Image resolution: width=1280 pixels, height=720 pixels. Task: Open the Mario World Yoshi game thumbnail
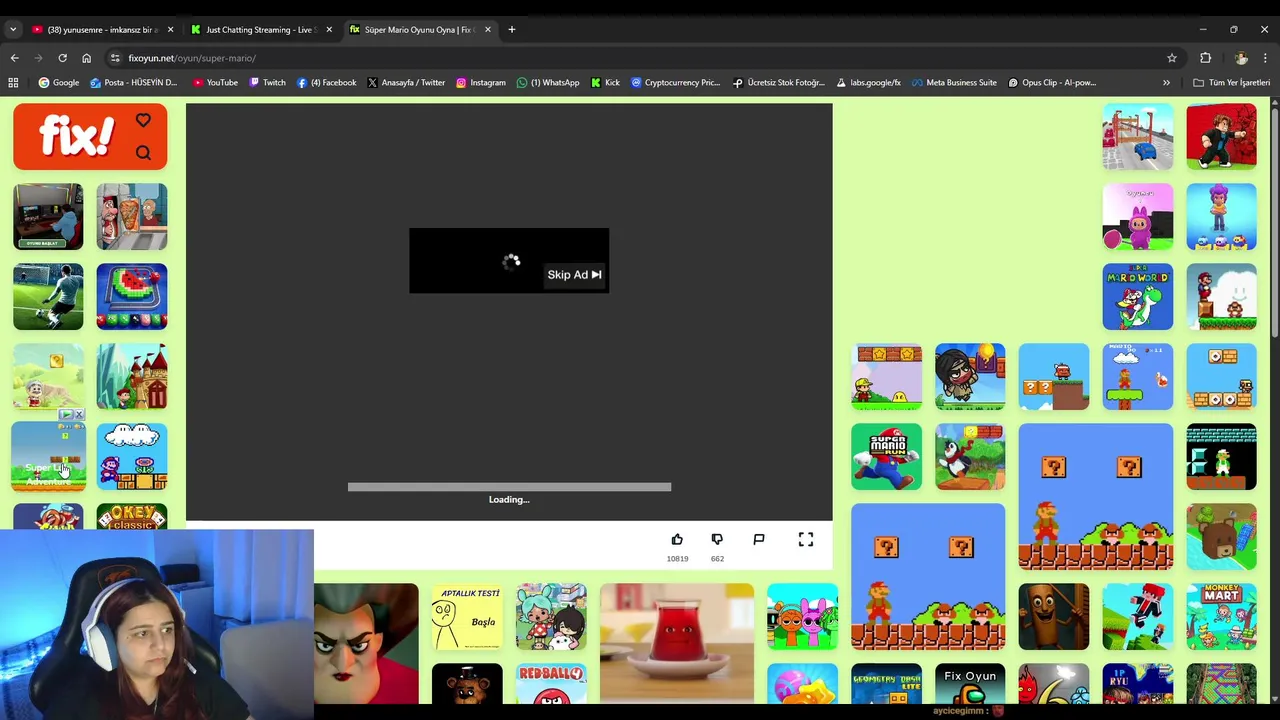(1138, 297)
